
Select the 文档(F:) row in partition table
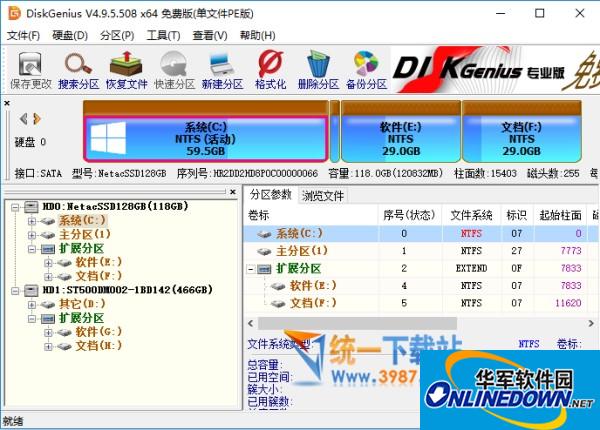(x=421, y=303)
